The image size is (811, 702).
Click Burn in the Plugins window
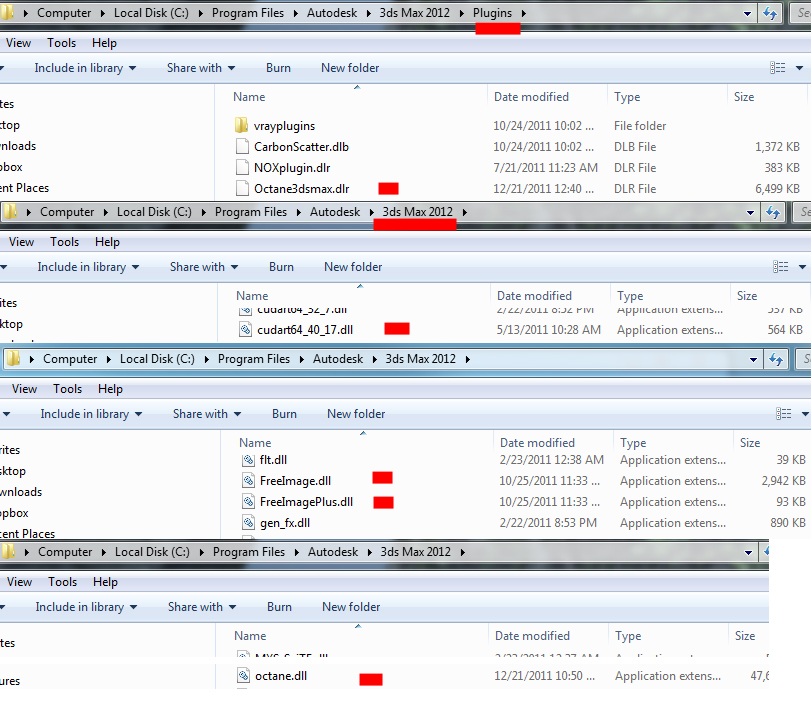[278, 68]
